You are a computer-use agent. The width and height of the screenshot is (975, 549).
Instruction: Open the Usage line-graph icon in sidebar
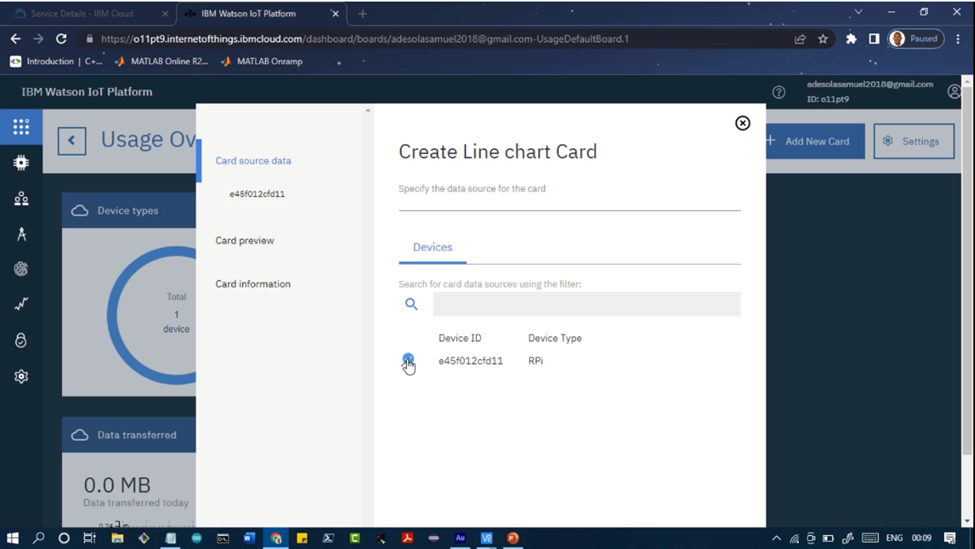(x=21, y=304)
